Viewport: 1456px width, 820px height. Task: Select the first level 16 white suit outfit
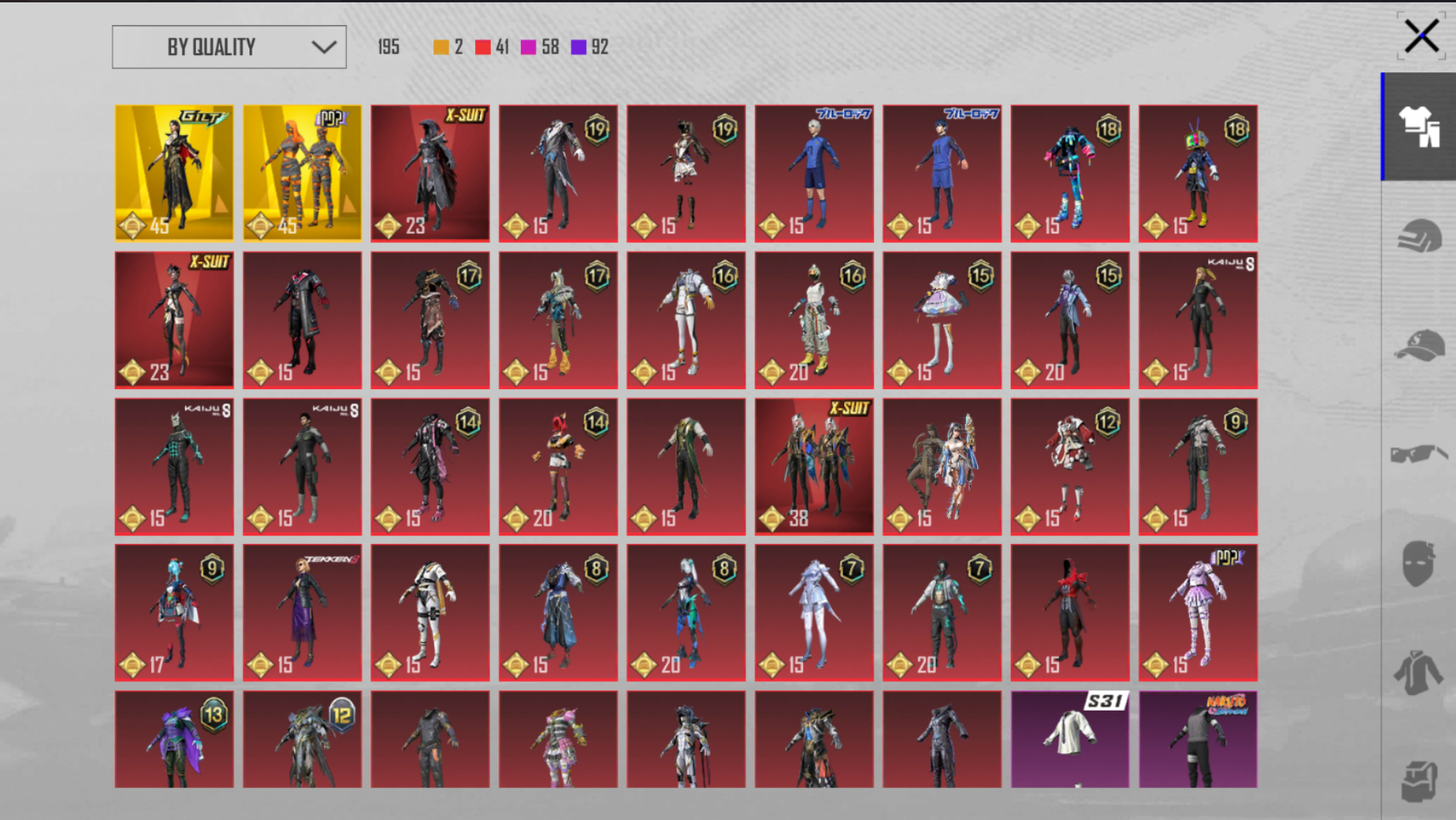[x=686, y=320]
